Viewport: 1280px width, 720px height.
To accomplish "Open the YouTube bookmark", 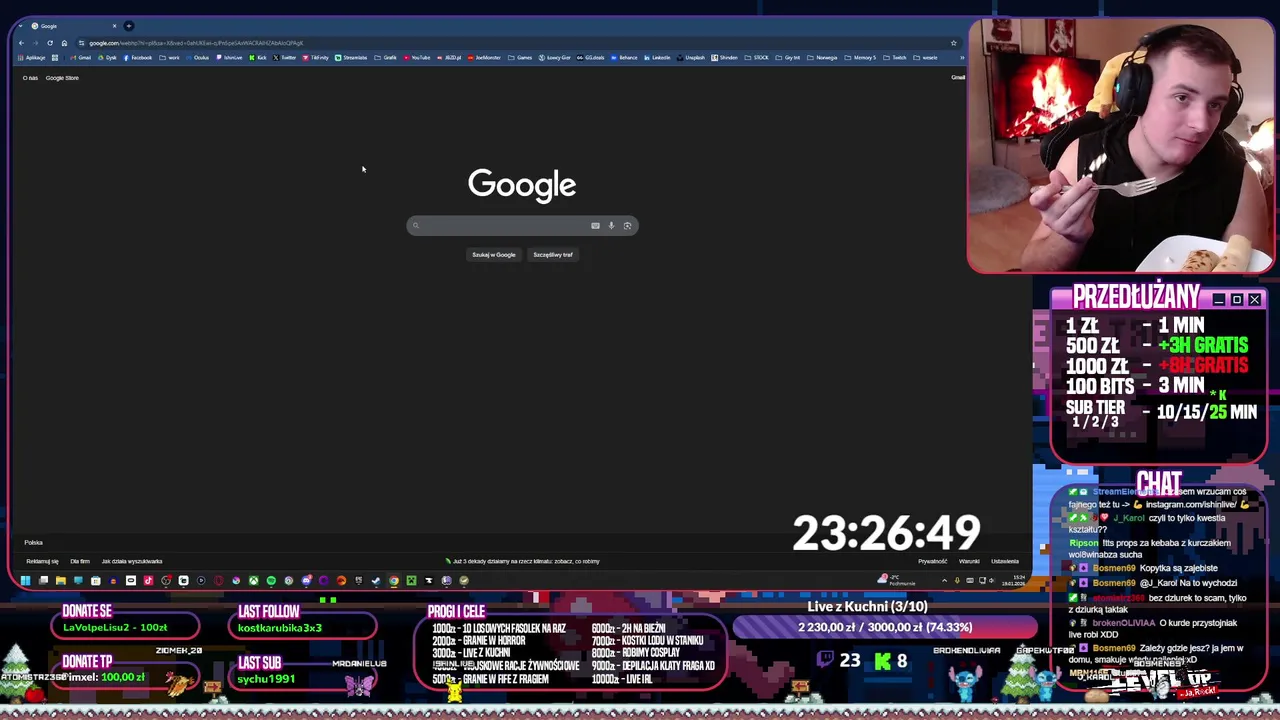I will click(417, 57).
